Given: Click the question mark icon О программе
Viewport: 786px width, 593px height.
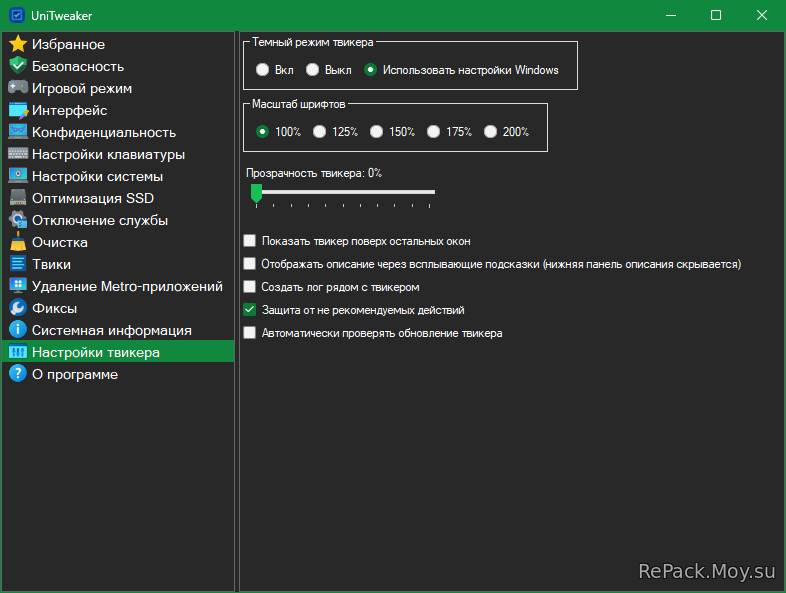Looking at the screenshot, I should 17,374.
